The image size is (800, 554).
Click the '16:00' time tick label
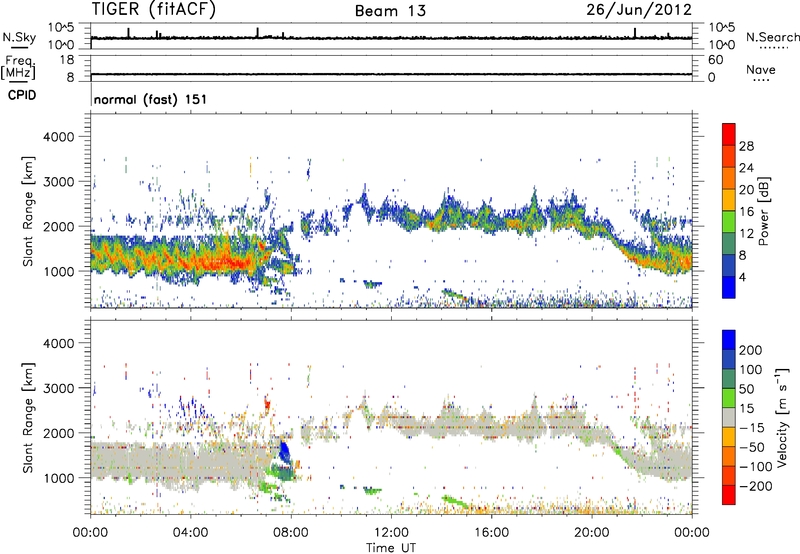491,533
